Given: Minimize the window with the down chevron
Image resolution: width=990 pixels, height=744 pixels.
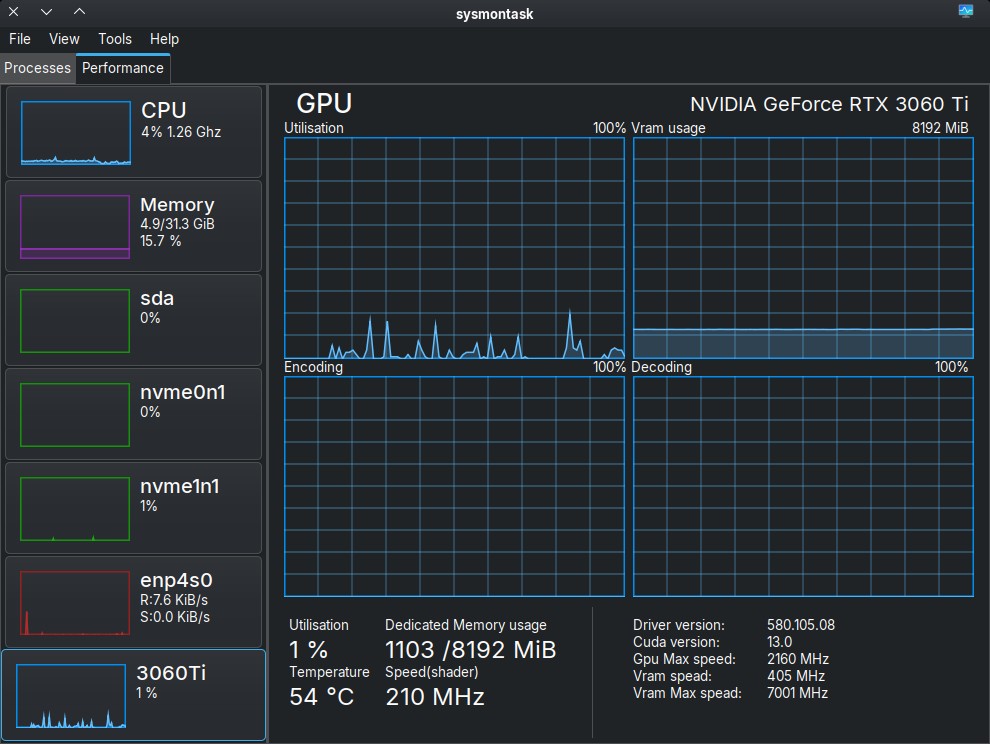Looking at the screenshot, I should 46,11.
